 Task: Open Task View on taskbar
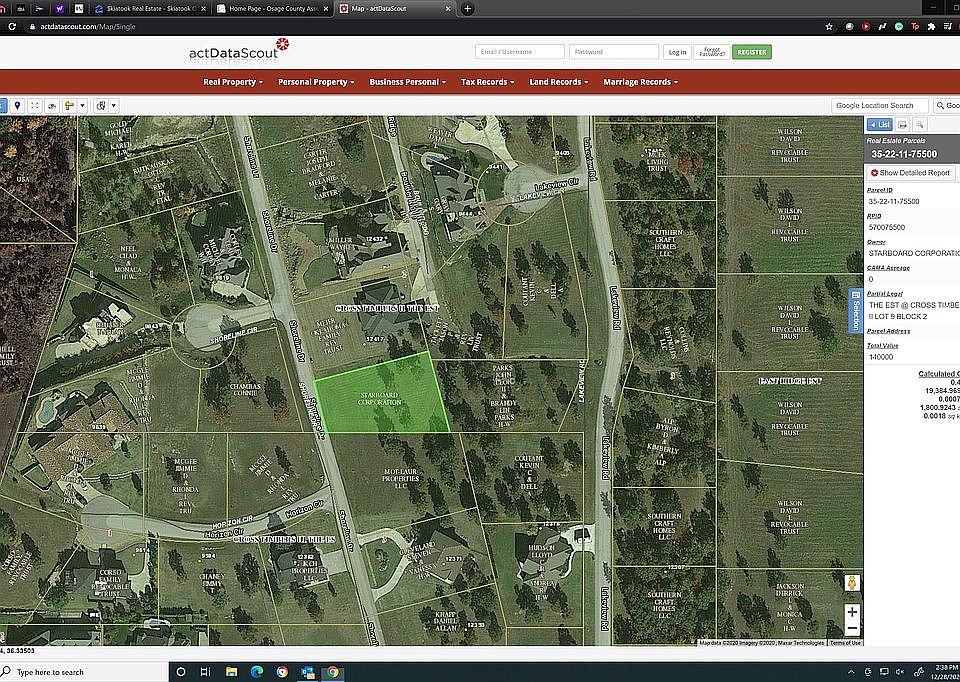point(206,672)
